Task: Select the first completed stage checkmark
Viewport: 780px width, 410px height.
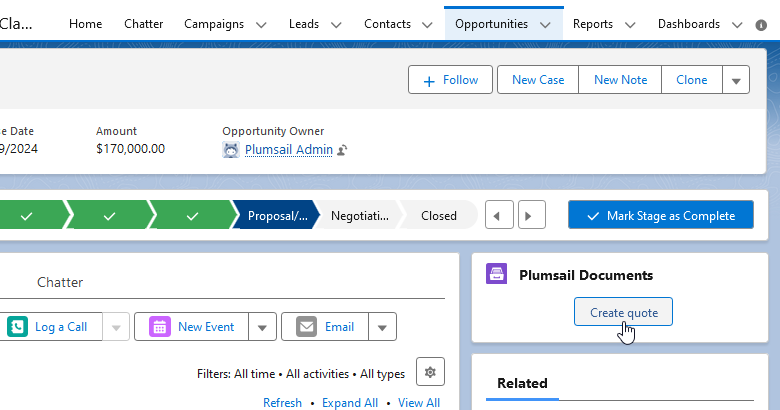Action: [x=26, y=215]
